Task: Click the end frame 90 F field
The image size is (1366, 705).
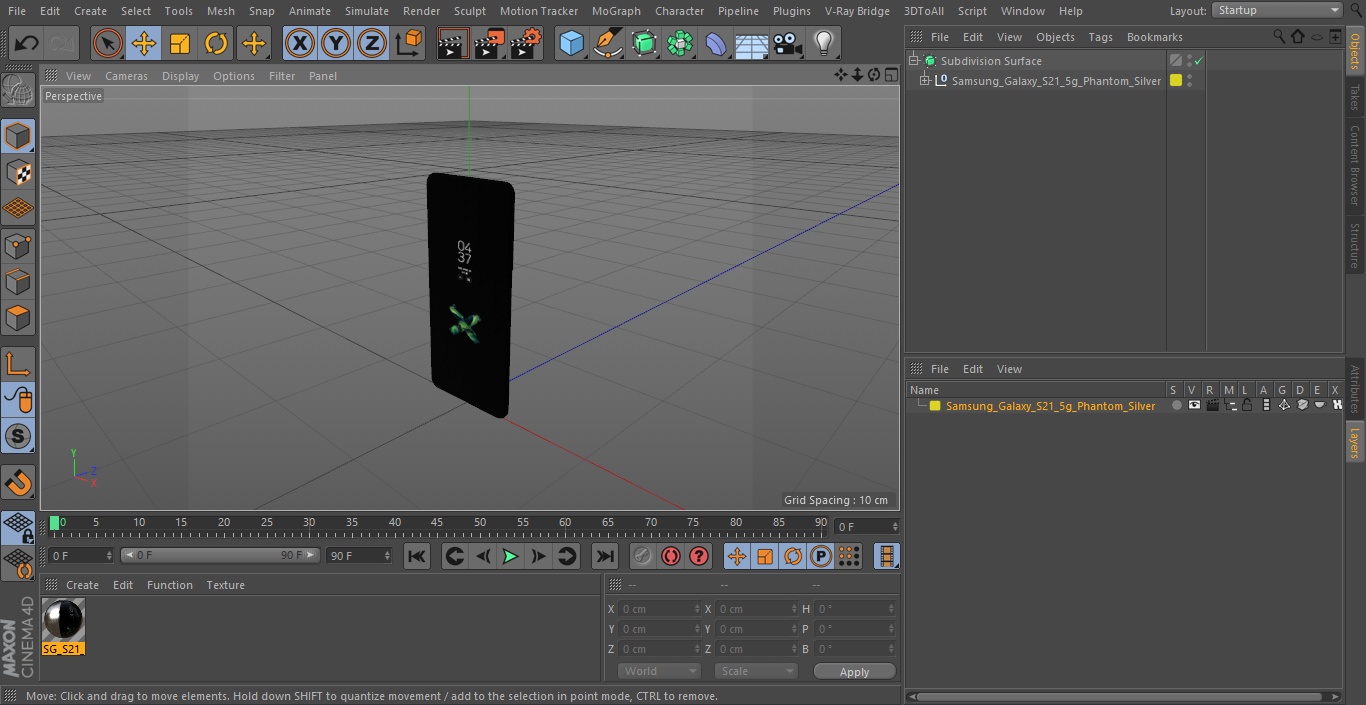Action: pos(359,555)
